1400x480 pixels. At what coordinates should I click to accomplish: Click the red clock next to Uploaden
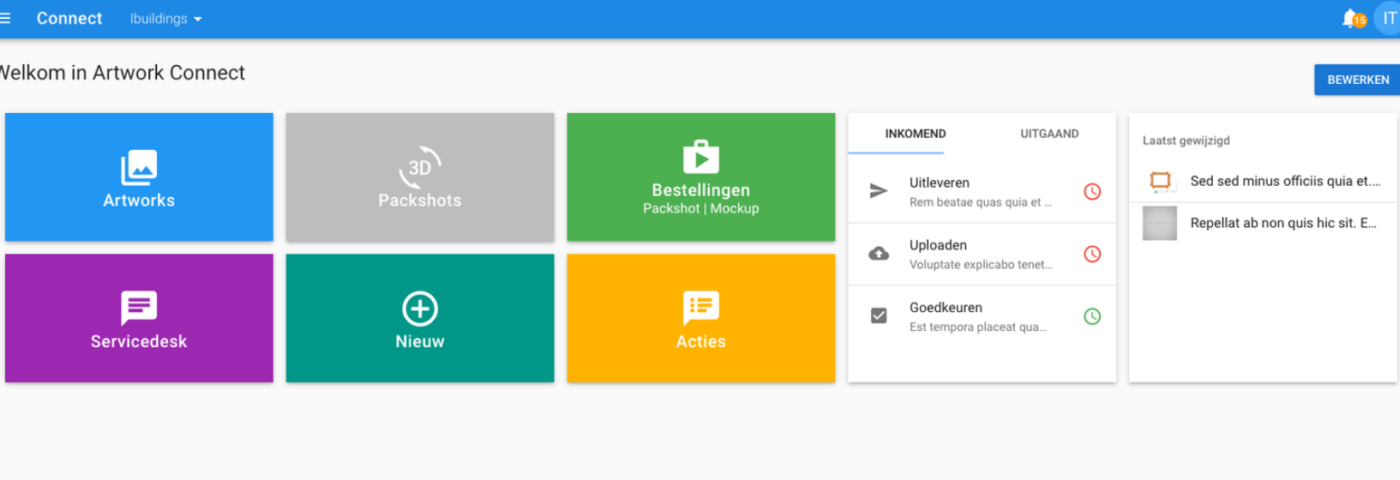pos(1092,254)
